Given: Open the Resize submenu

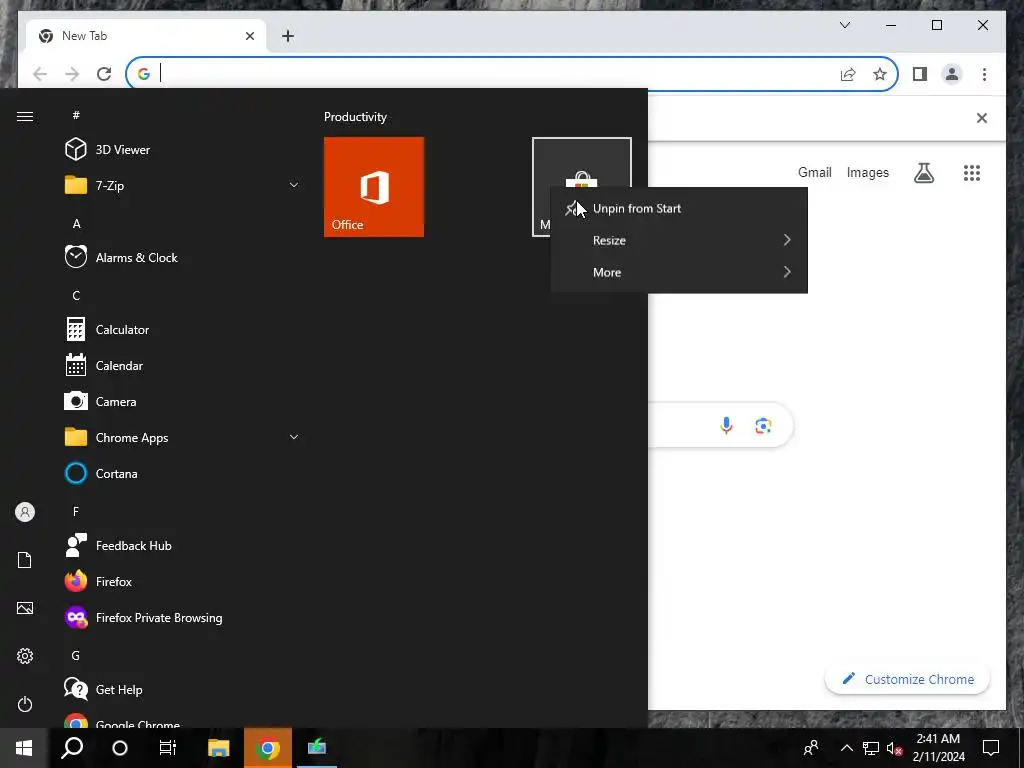Looking at the screenshot, I should [679, 240].
